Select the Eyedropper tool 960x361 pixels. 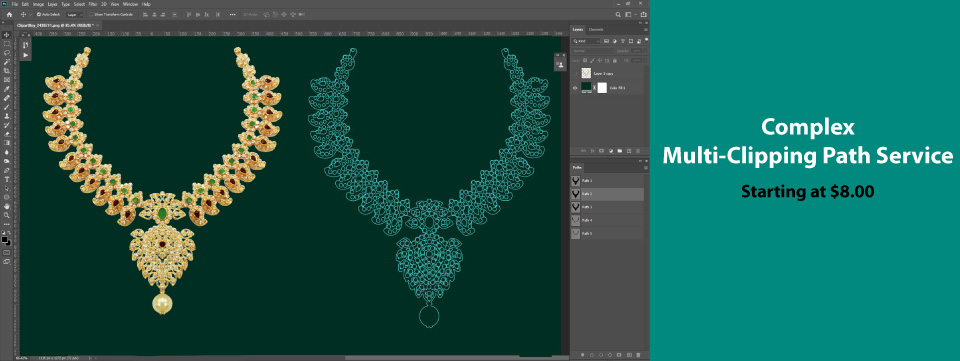tap(7, 88)
